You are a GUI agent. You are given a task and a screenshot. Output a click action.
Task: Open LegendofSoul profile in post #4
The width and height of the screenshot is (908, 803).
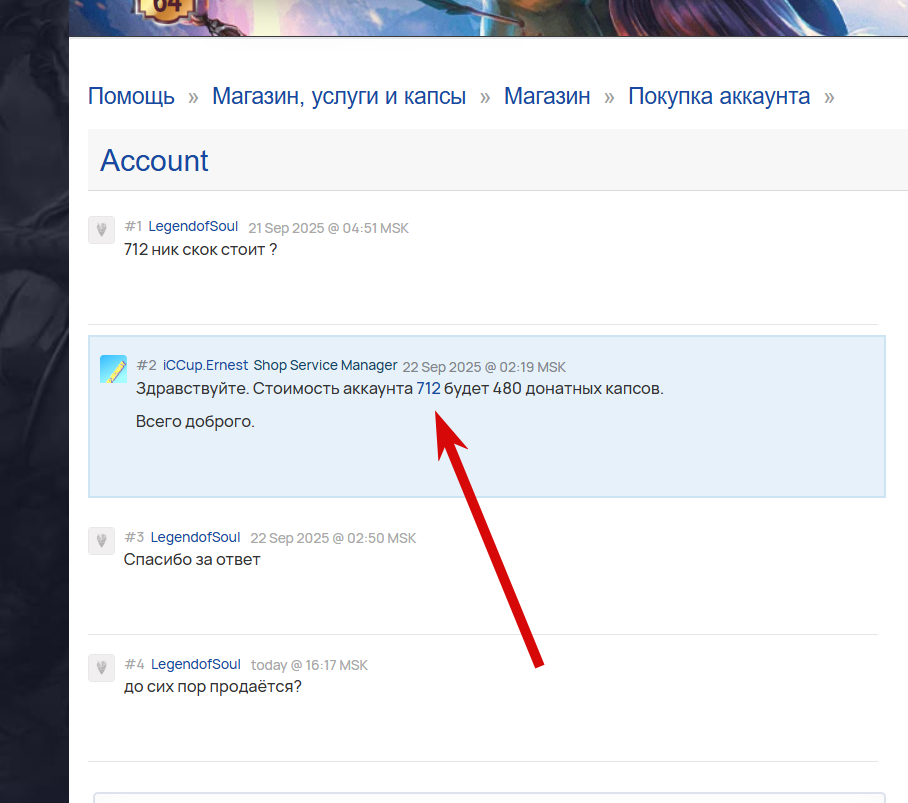click(196, 664)
